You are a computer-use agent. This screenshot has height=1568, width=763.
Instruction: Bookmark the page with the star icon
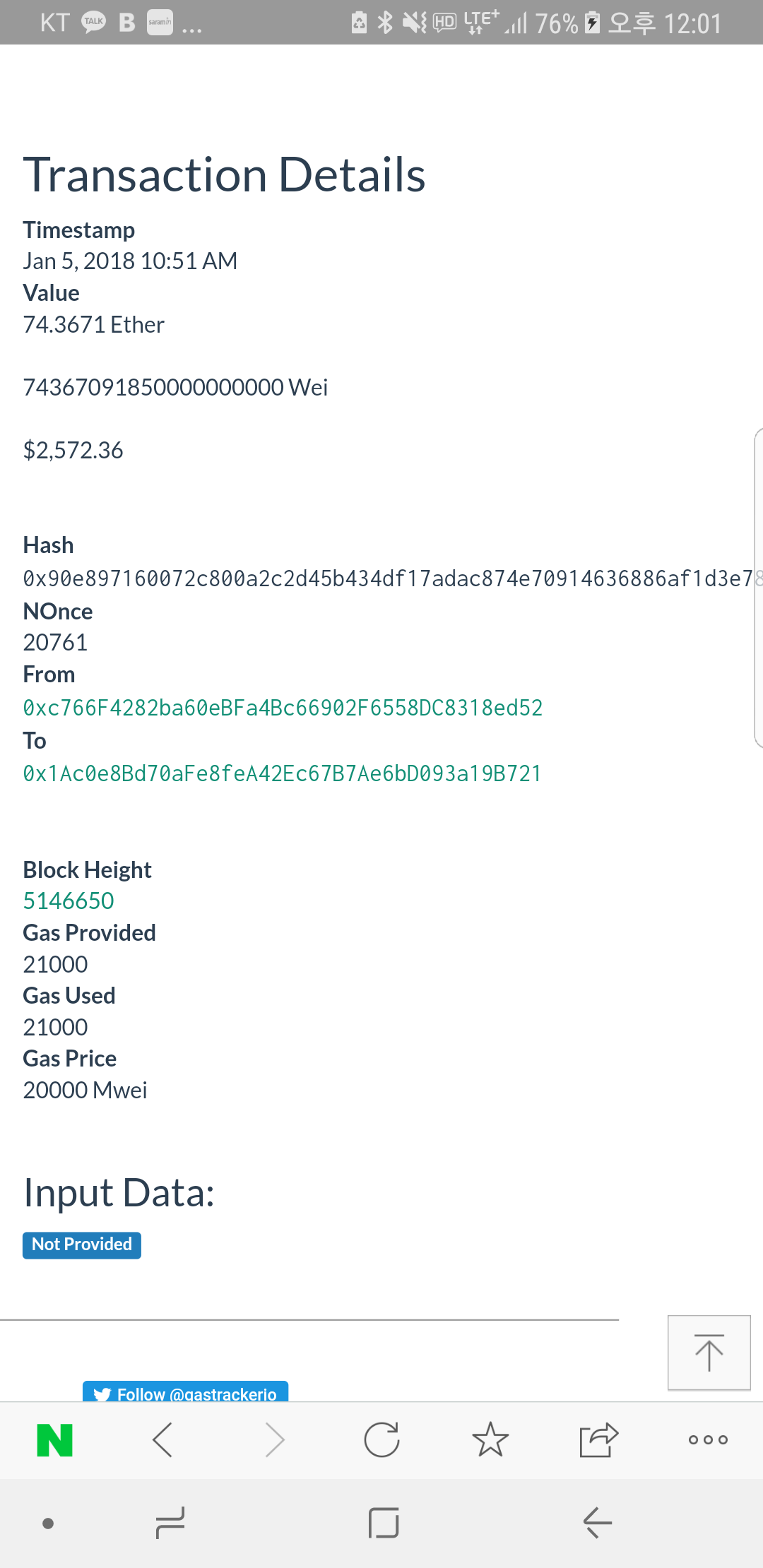[x=490, y=1440]
